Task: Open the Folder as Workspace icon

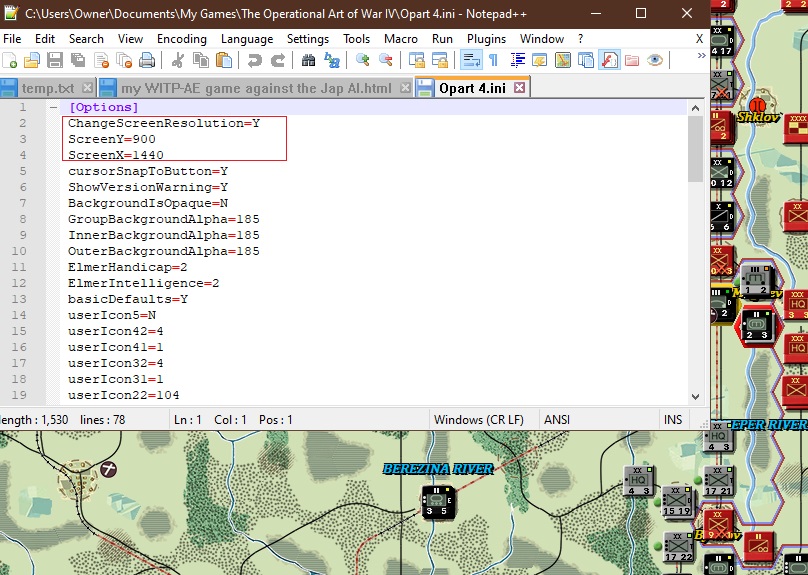Action: (x=632, y=60)
